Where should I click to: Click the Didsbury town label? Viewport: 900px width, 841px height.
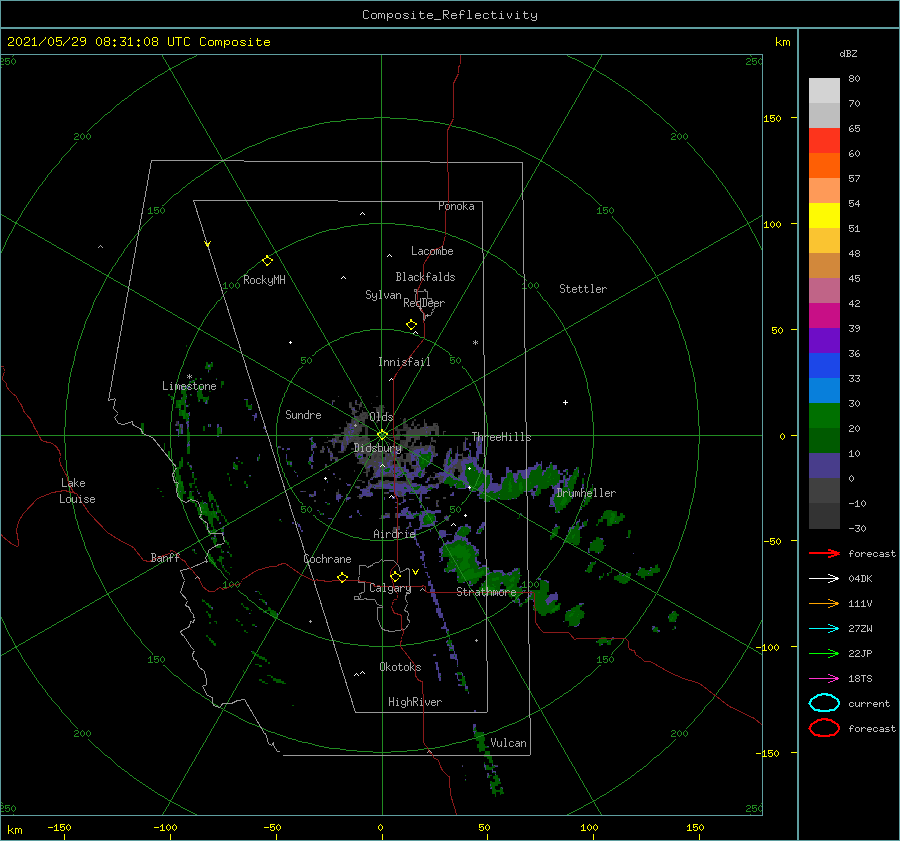coord(378,448)
